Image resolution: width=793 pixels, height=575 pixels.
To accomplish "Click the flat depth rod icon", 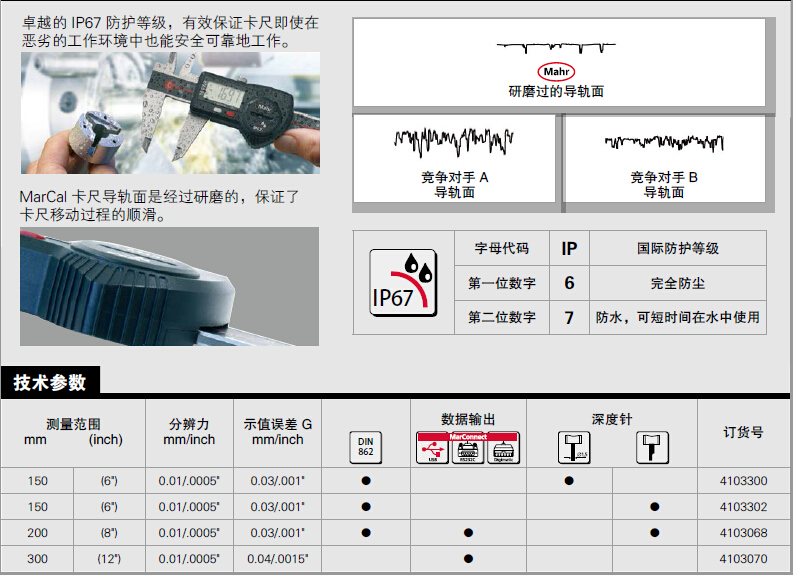I will pyautogui.click(x=652, y=447).
